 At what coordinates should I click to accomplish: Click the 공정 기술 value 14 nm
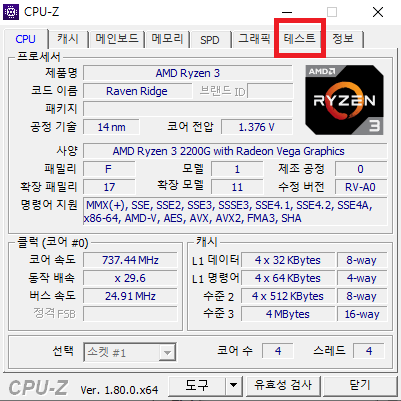coord(111,127)
